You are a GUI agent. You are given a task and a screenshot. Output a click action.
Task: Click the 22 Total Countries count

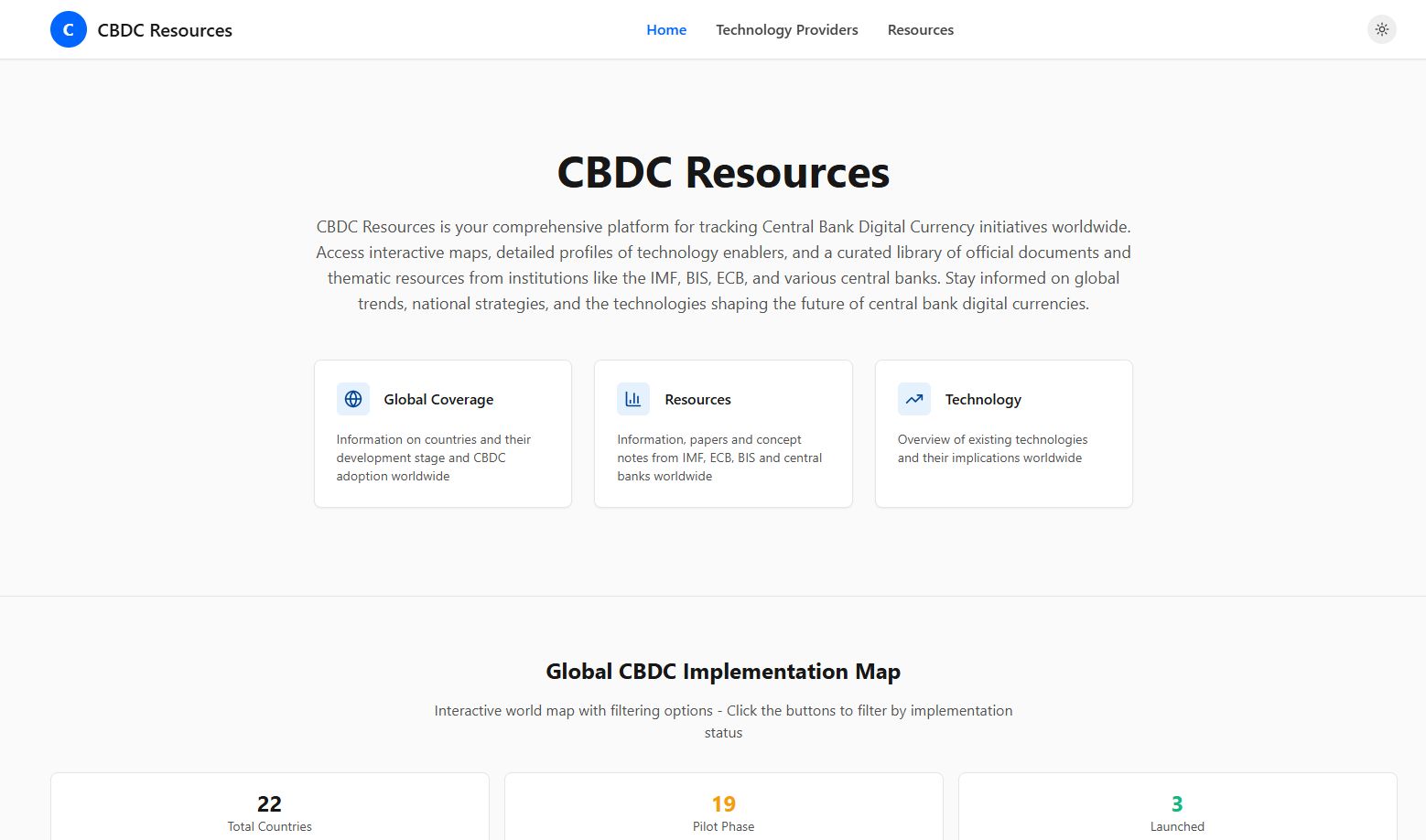[269, 803]
